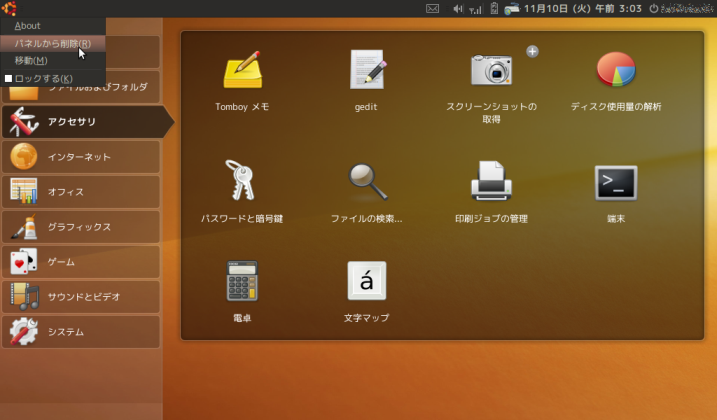The height and width of the screenshot is (420, 717).
Task: Open the power session menu icon
Action: coord(654,8)
